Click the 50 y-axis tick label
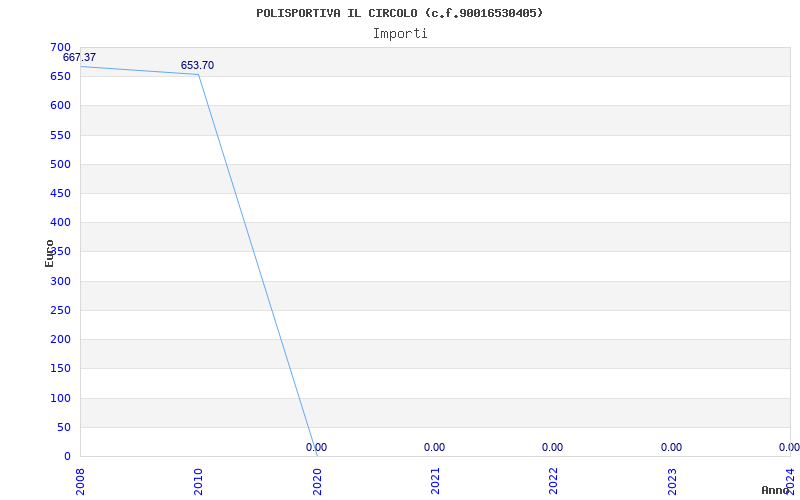 63,427
